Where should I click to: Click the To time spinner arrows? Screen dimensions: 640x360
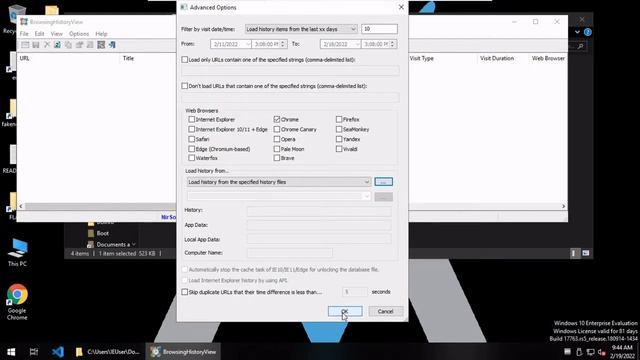[x=393, y=44]
